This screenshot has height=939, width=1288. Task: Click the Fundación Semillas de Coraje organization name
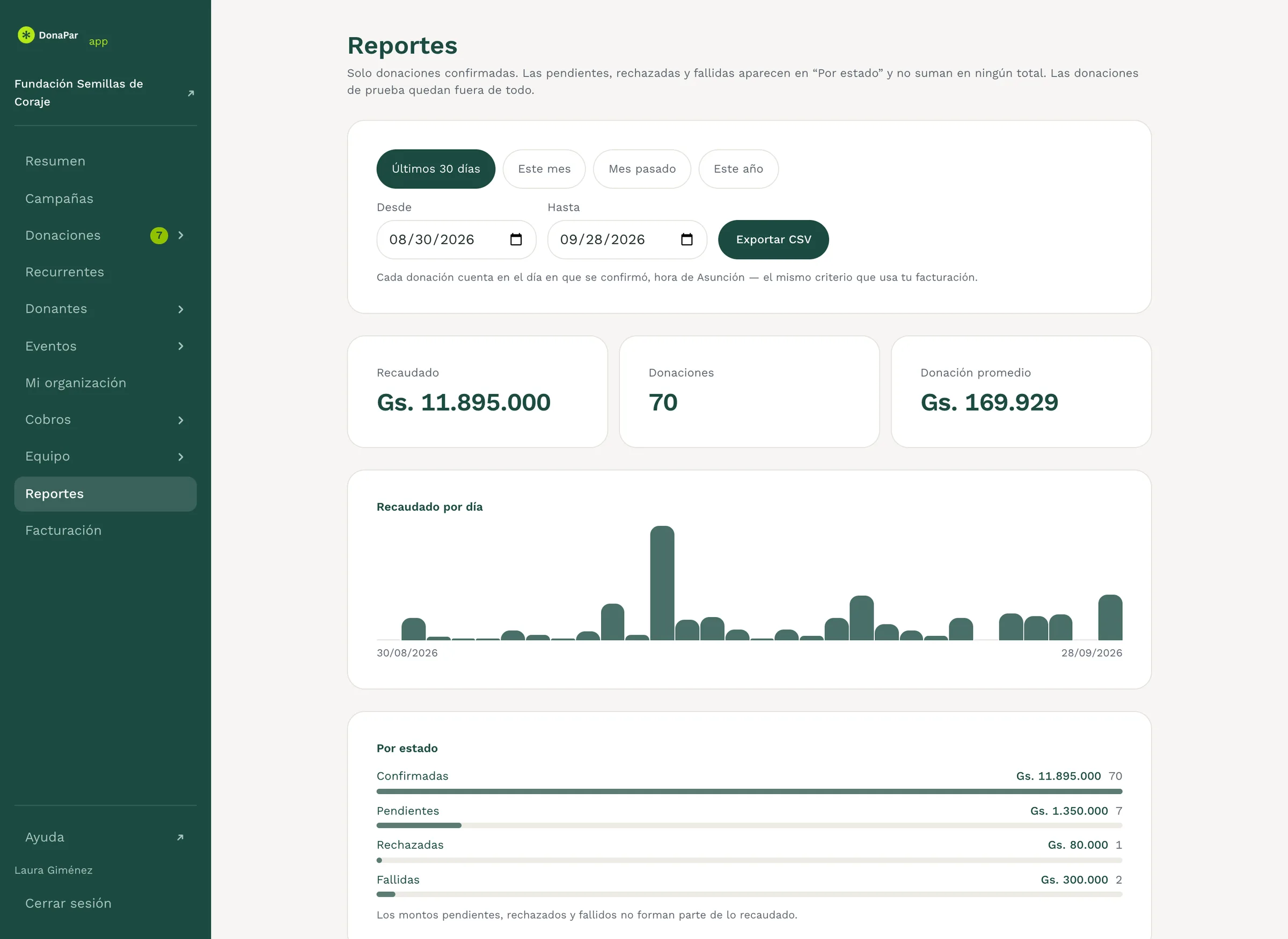pos(78,93)
